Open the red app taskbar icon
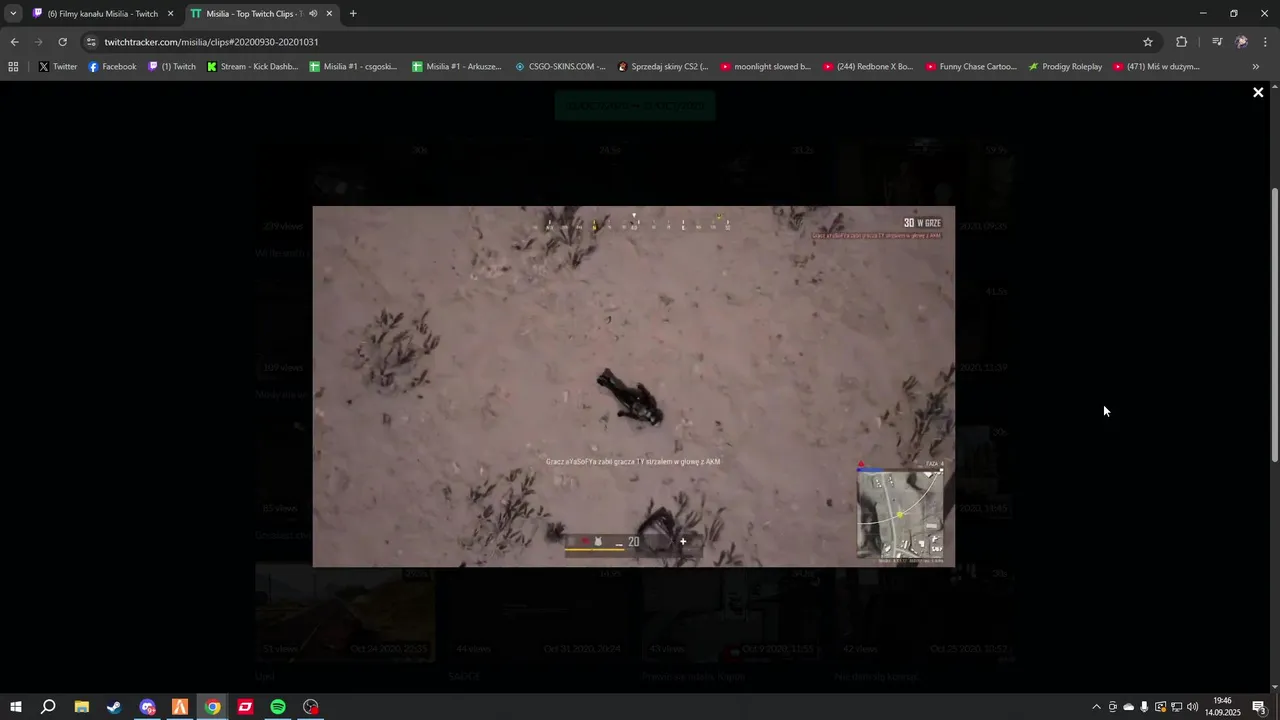1280x720 pixels. (245, 707)
